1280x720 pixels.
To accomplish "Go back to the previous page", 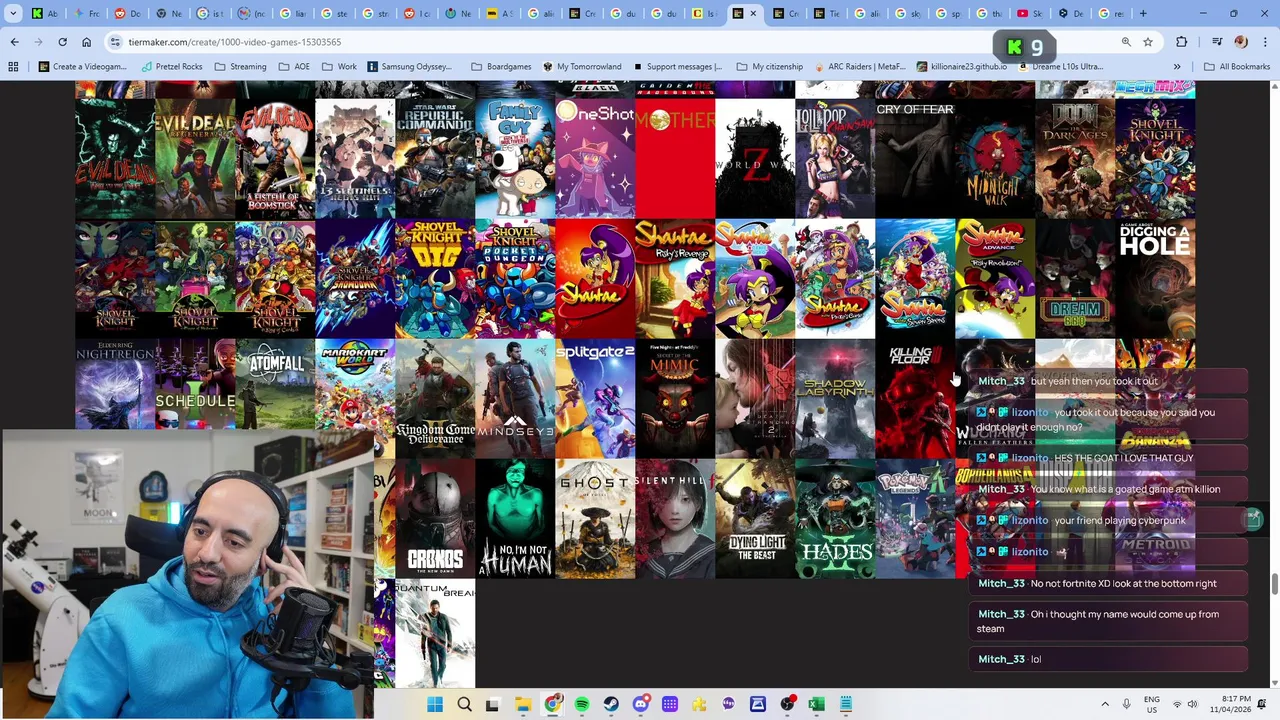I will click(x=14, y=42).
